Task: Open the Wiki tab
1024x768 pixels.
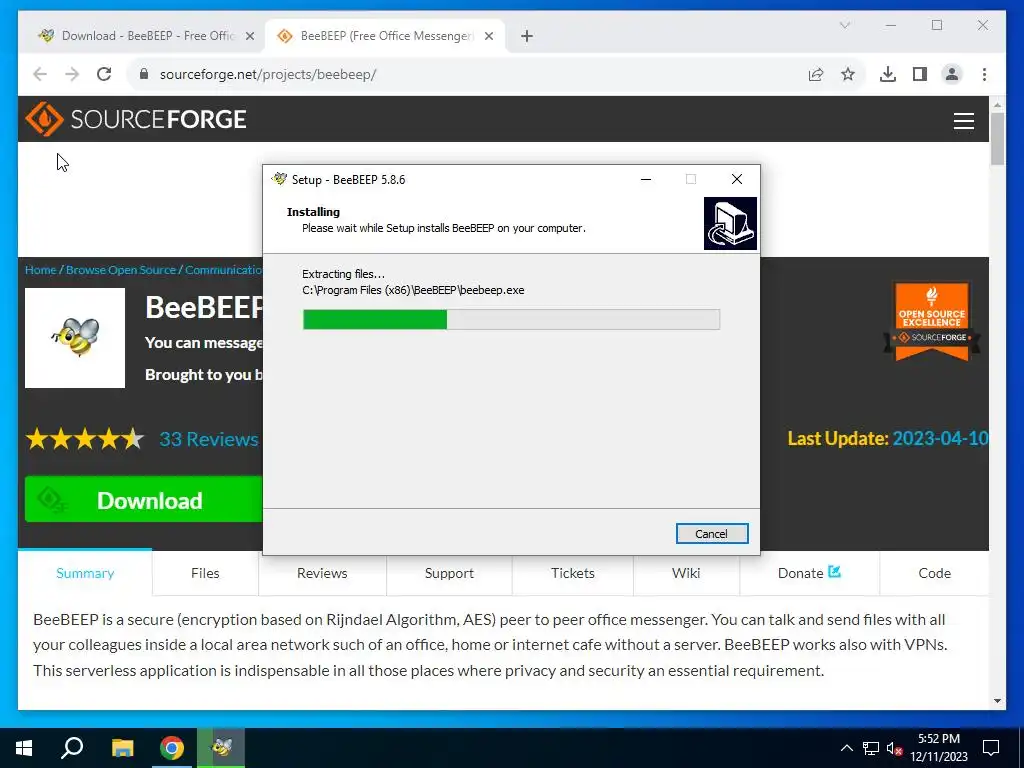Action: point(686,573)
